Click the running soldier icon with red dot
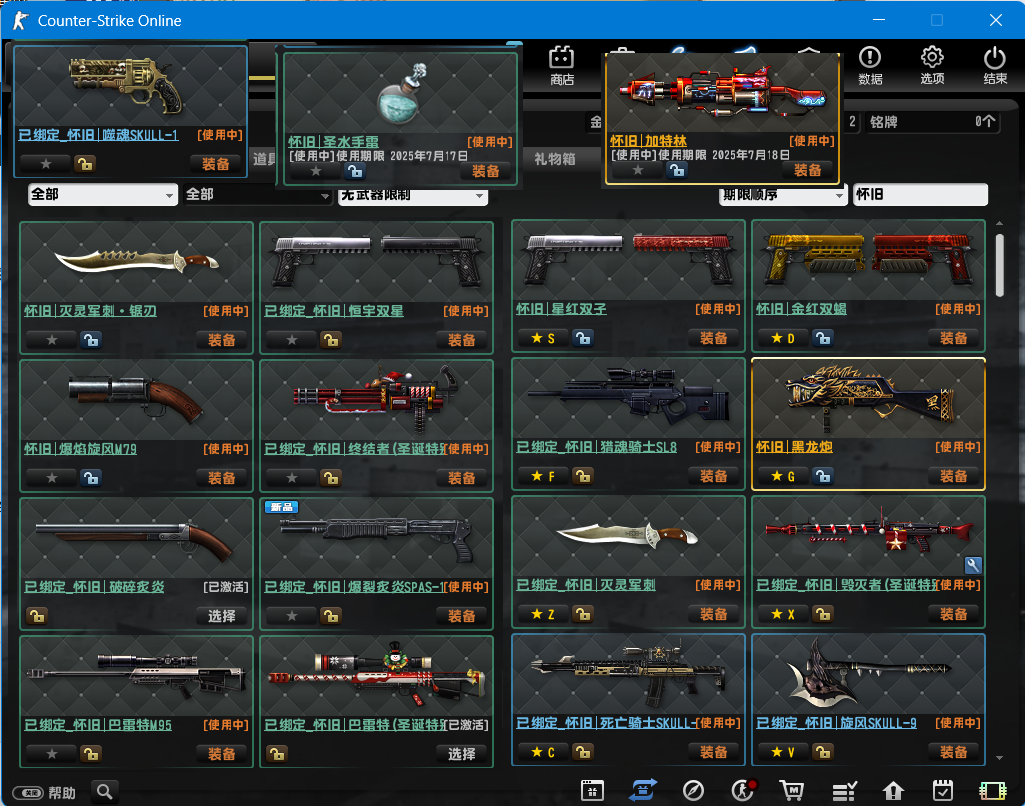The width and height of the screenshot is (1025, 806). pos(743,791)
